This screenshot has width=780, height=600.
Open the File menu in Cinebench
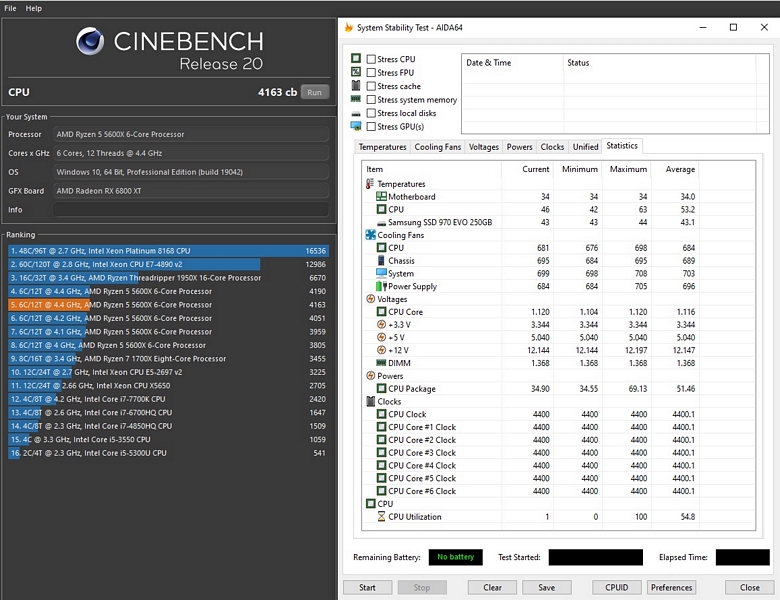[10, 8]
